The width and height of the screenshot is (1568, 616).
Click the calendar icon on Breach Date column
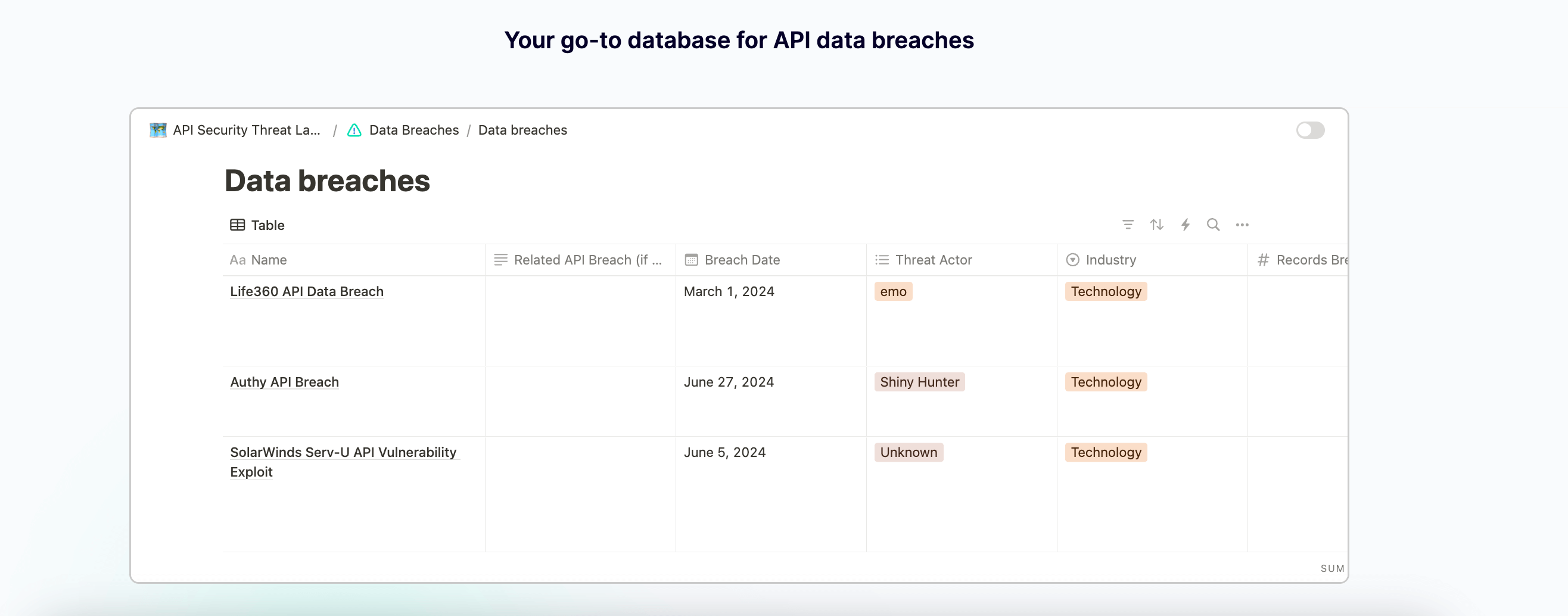691,259
